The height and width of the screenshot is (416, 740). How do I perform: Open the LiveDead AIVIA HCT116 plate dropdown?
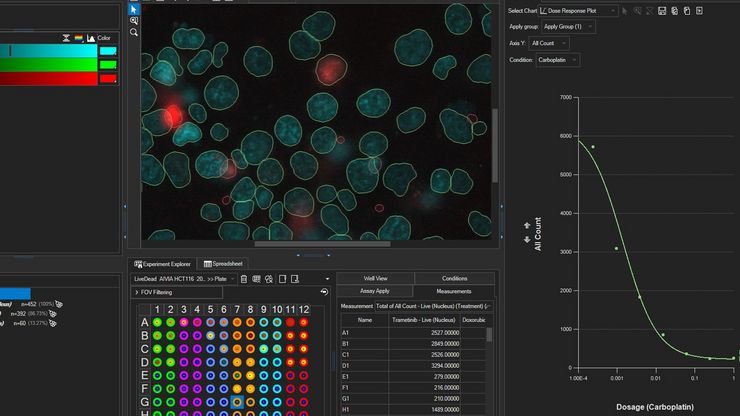click(x=184, y=279)
